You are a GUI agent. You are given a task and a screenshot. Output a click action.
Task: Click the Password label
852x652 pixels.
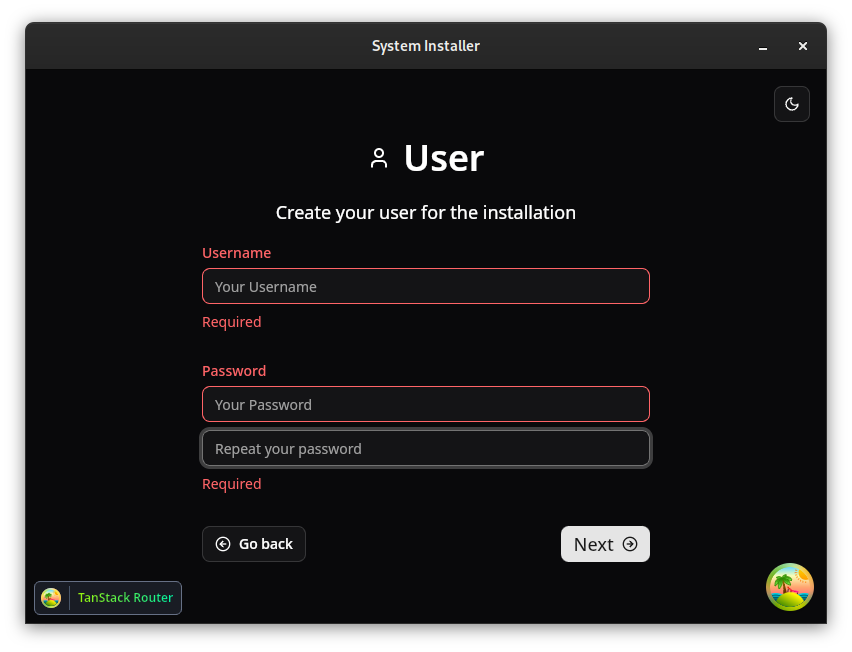234,371
